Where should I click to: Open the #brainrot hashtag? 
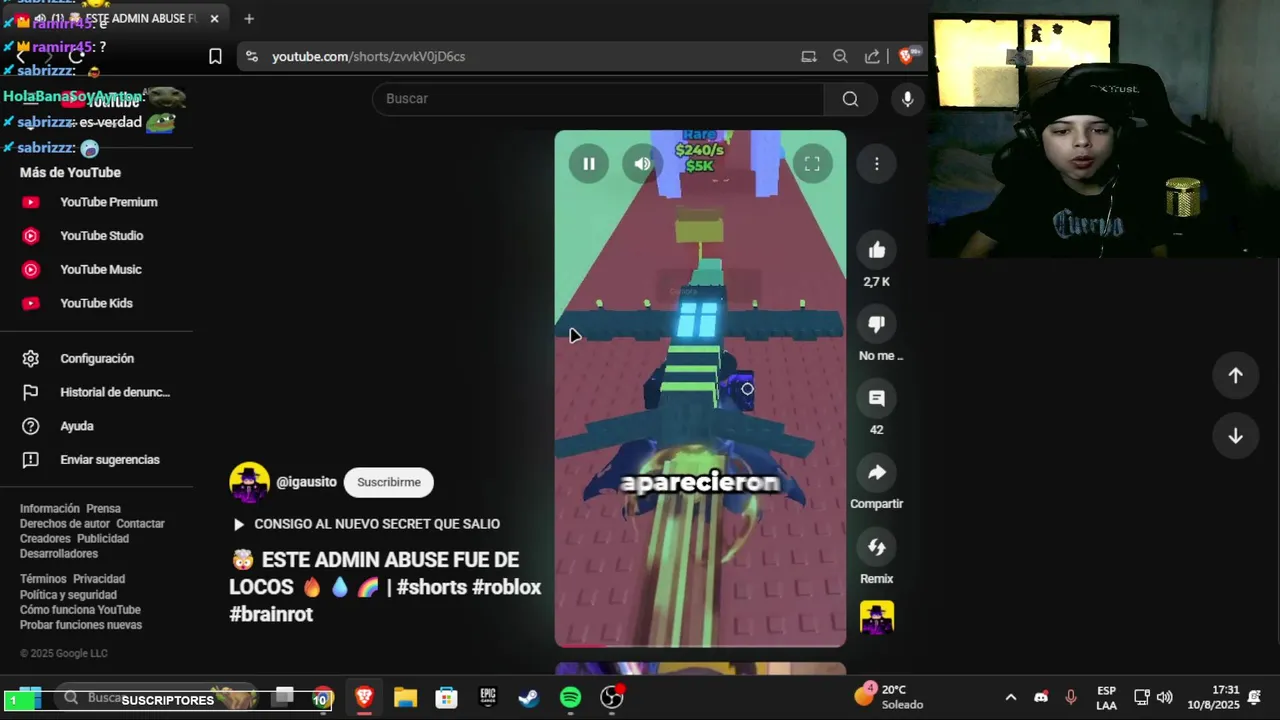[271, 614]
